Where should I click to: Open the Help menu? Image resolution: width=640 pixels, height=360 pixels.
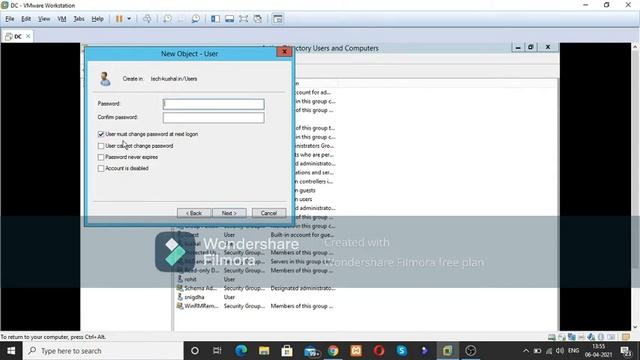click(97, 19)
